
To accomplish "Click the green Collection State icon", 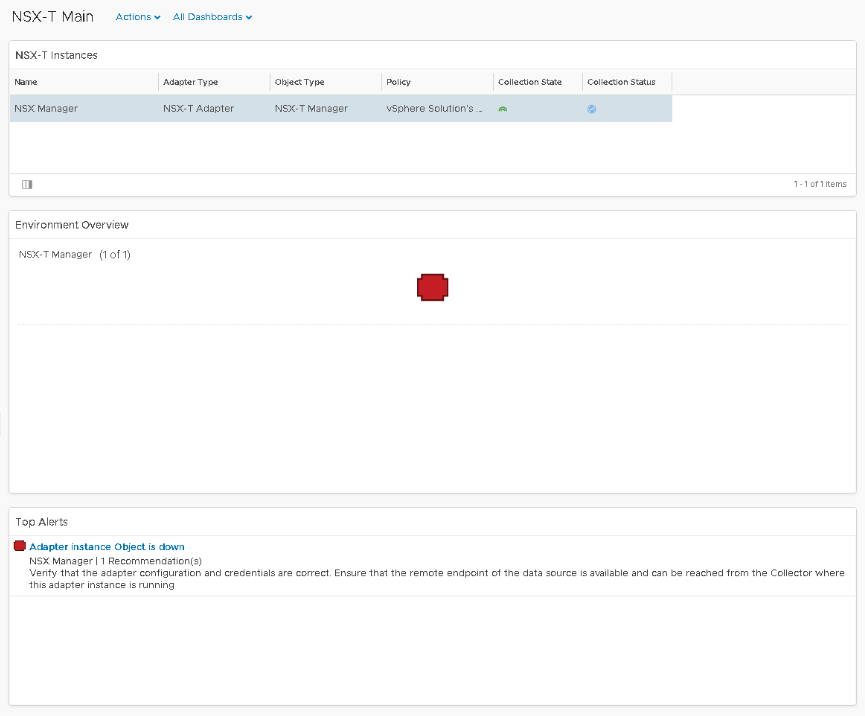I will pos(503,109).
